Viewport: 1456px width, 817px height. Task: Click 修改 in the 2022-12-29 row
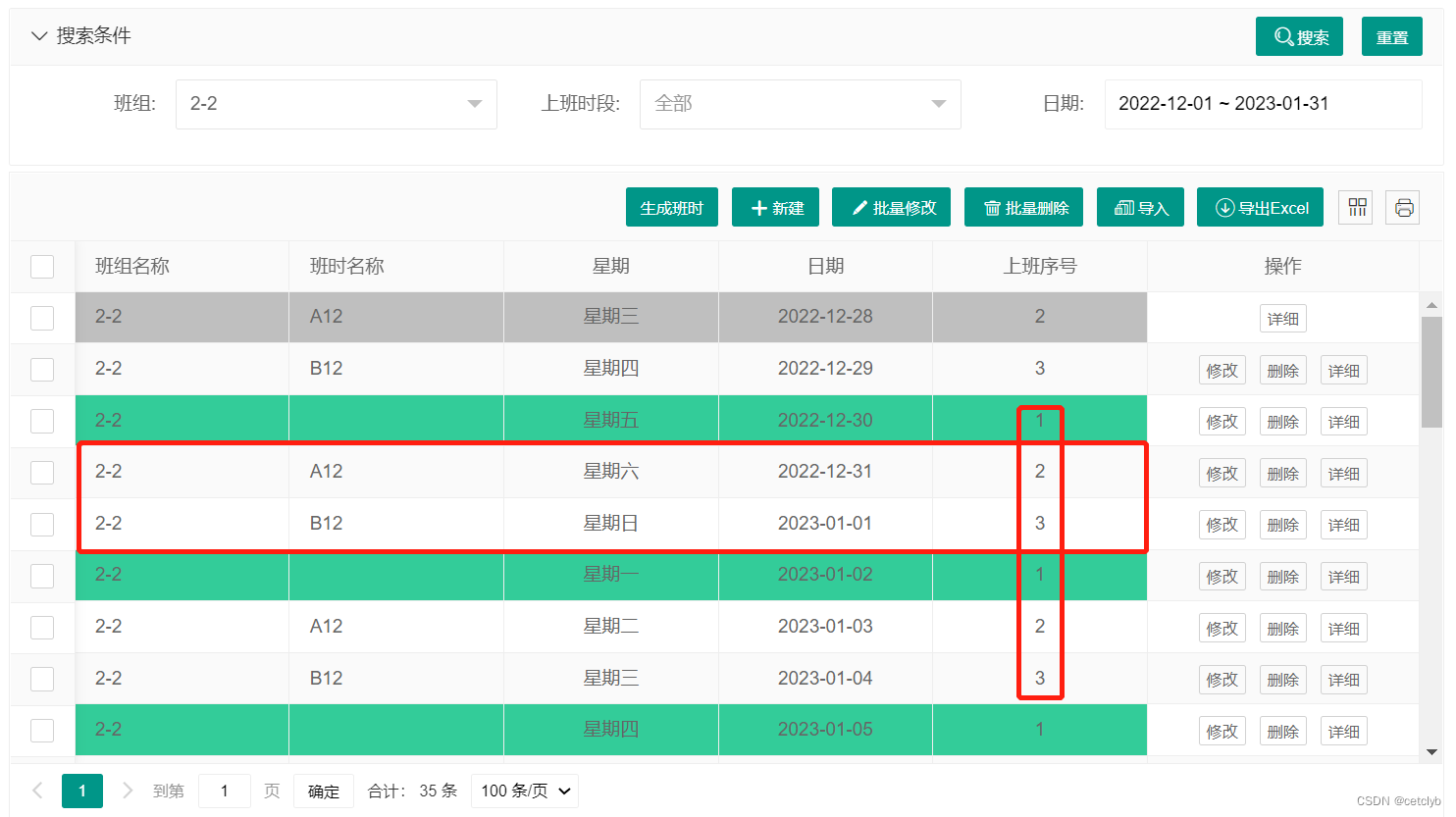(x=1222, y=371)
